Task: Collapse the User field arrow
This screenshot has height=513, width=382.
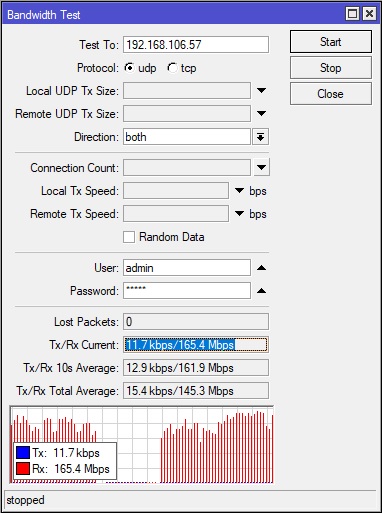Action: [x=262, y=268]
